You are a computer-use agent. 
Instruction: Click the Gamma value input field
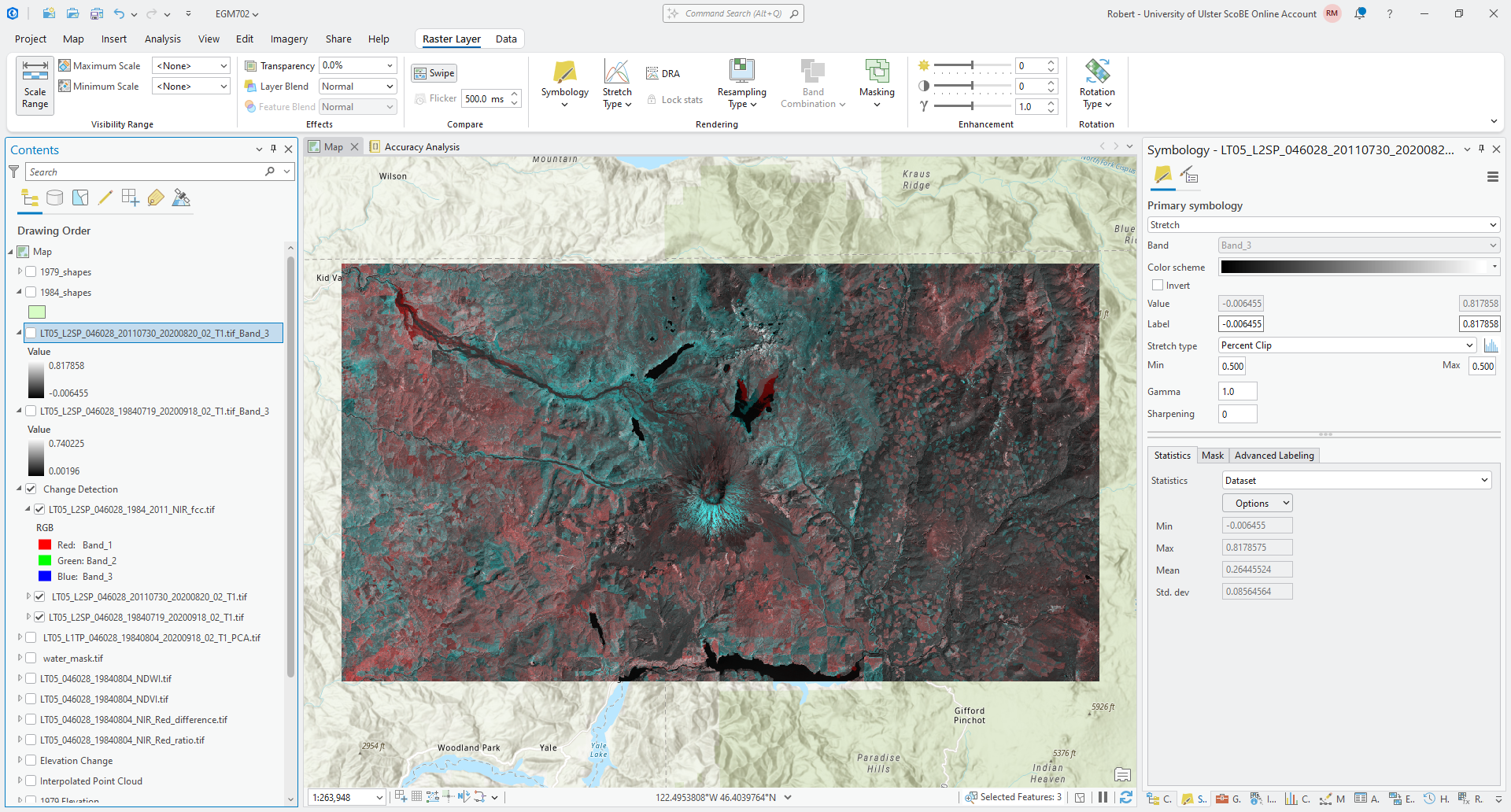(x=1237, y=392)
